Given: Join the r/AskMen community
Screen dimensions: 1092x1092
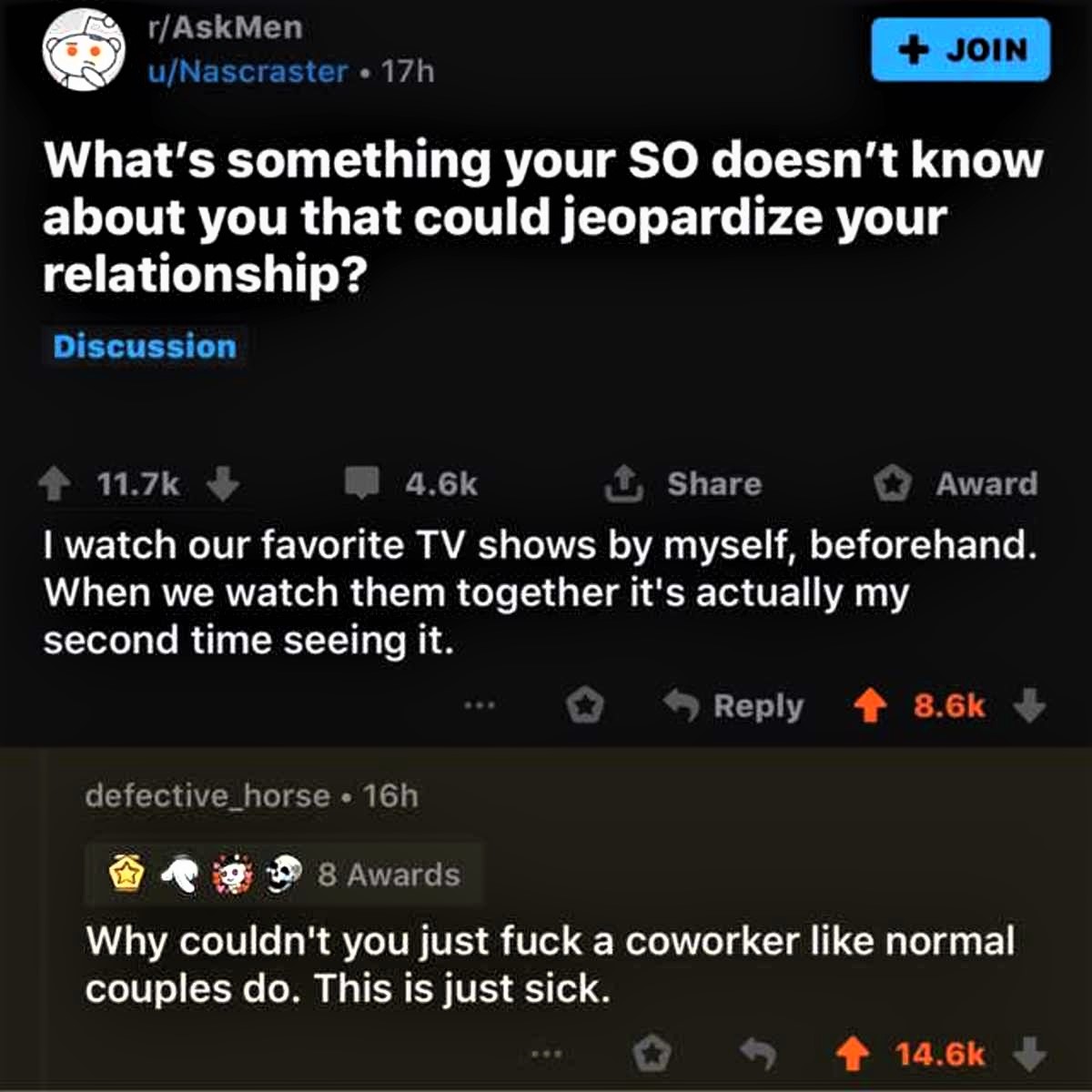Looking at the screenshot, I should [x=961, y=49].
